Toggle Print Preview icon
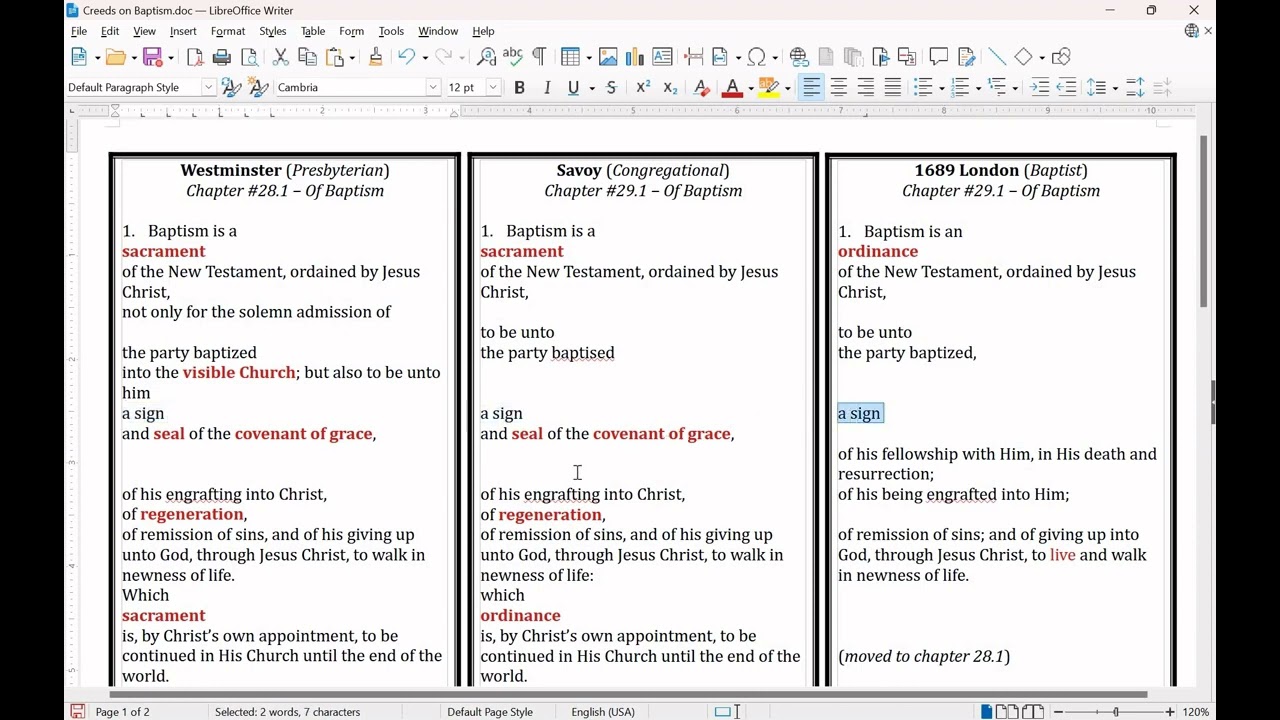The image size is (1280, 720). click(248, 57)
